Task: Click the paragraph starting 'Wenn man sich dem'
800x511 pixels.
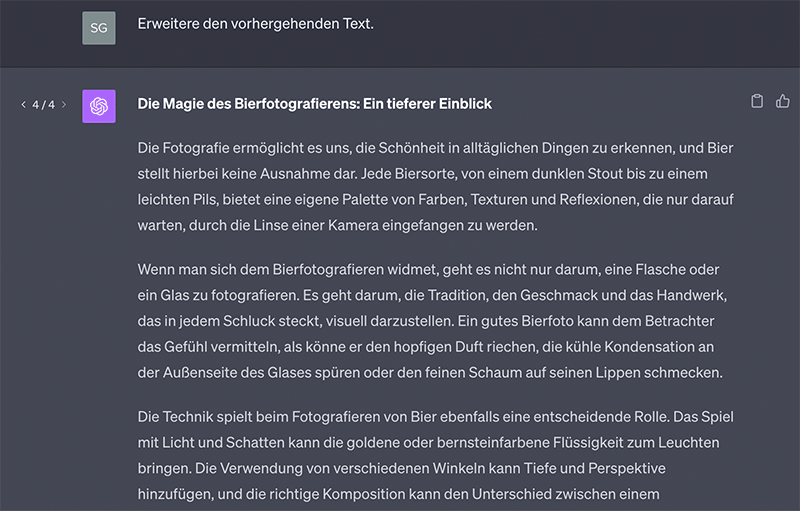Action: pyautogui.click(x=432, y=321)
